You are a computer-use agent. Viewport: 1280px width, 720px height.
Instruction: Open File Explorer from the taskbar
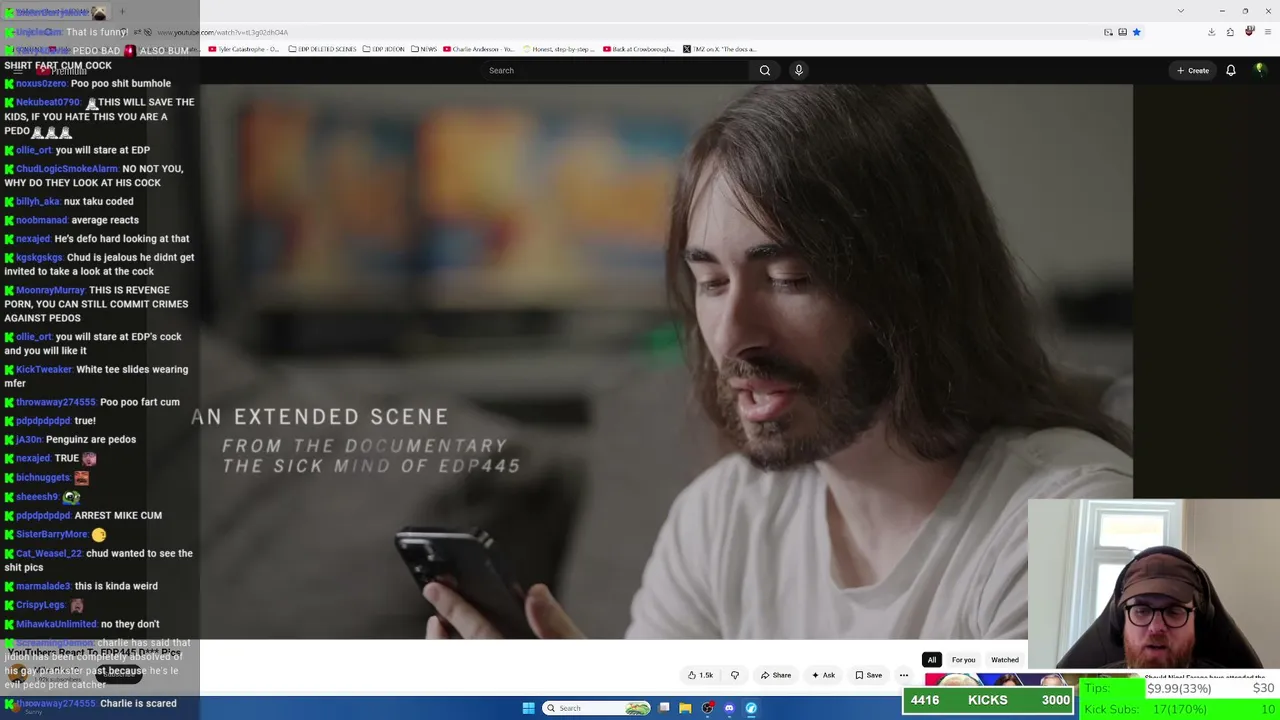(685, 708)
